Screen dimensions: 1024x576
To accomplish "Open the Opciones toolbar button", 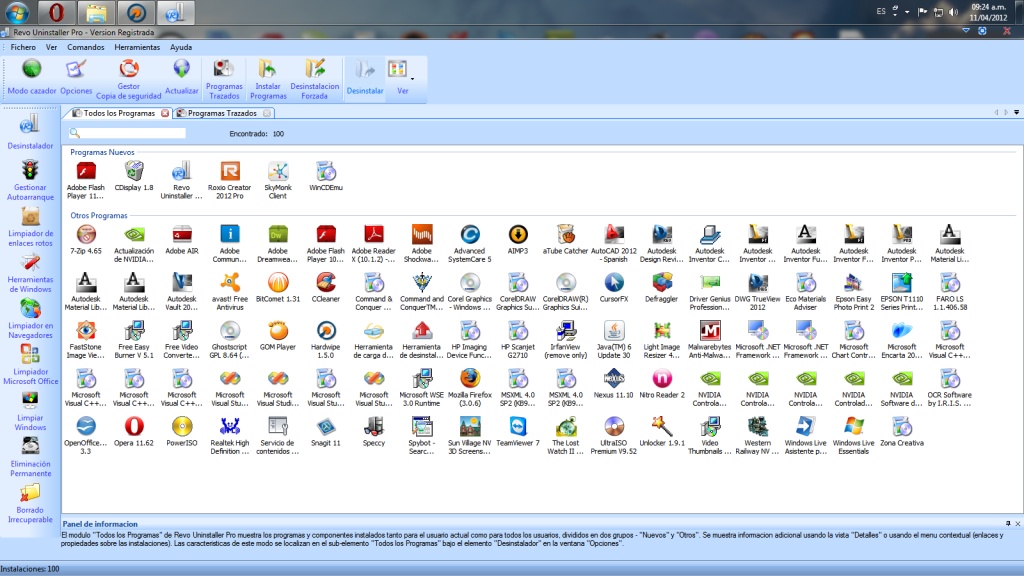I will (x=76, y=77).
